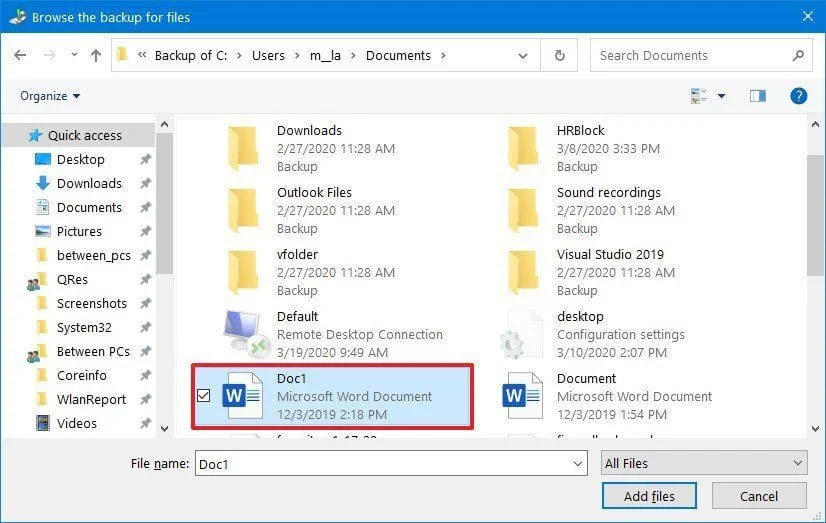Viewport: 826px width, 523px height.
Task: Click the Search Documents field
Action: pos(690,56)
